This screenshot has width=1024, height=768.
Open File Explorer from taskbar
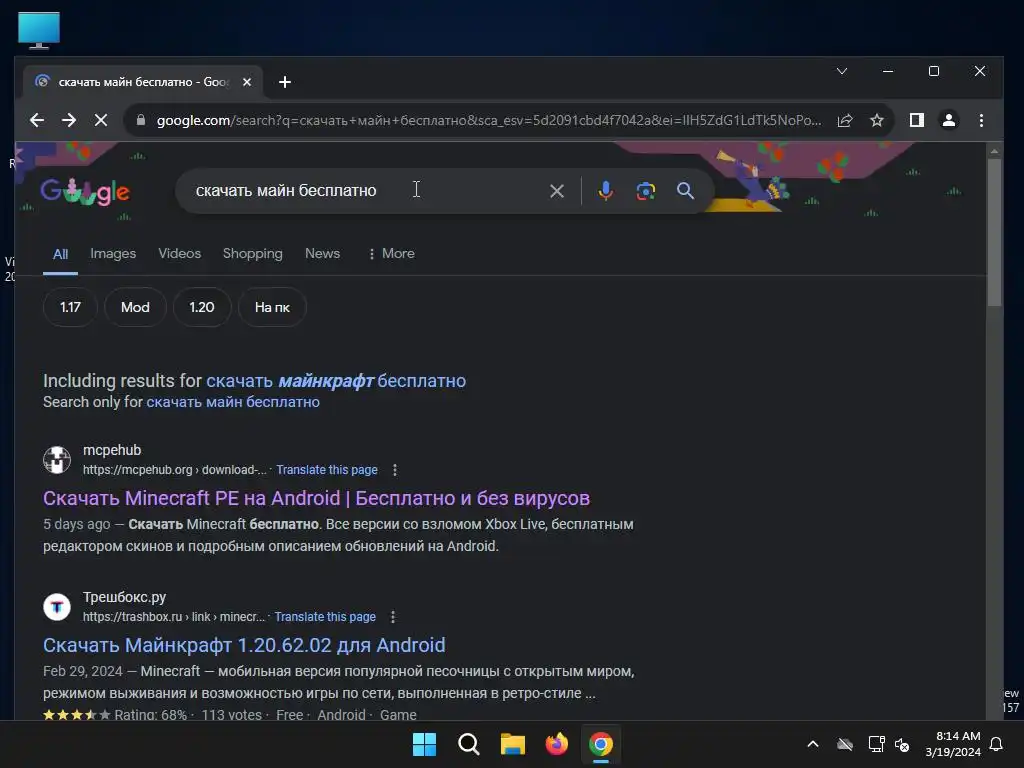pos(513,744)
